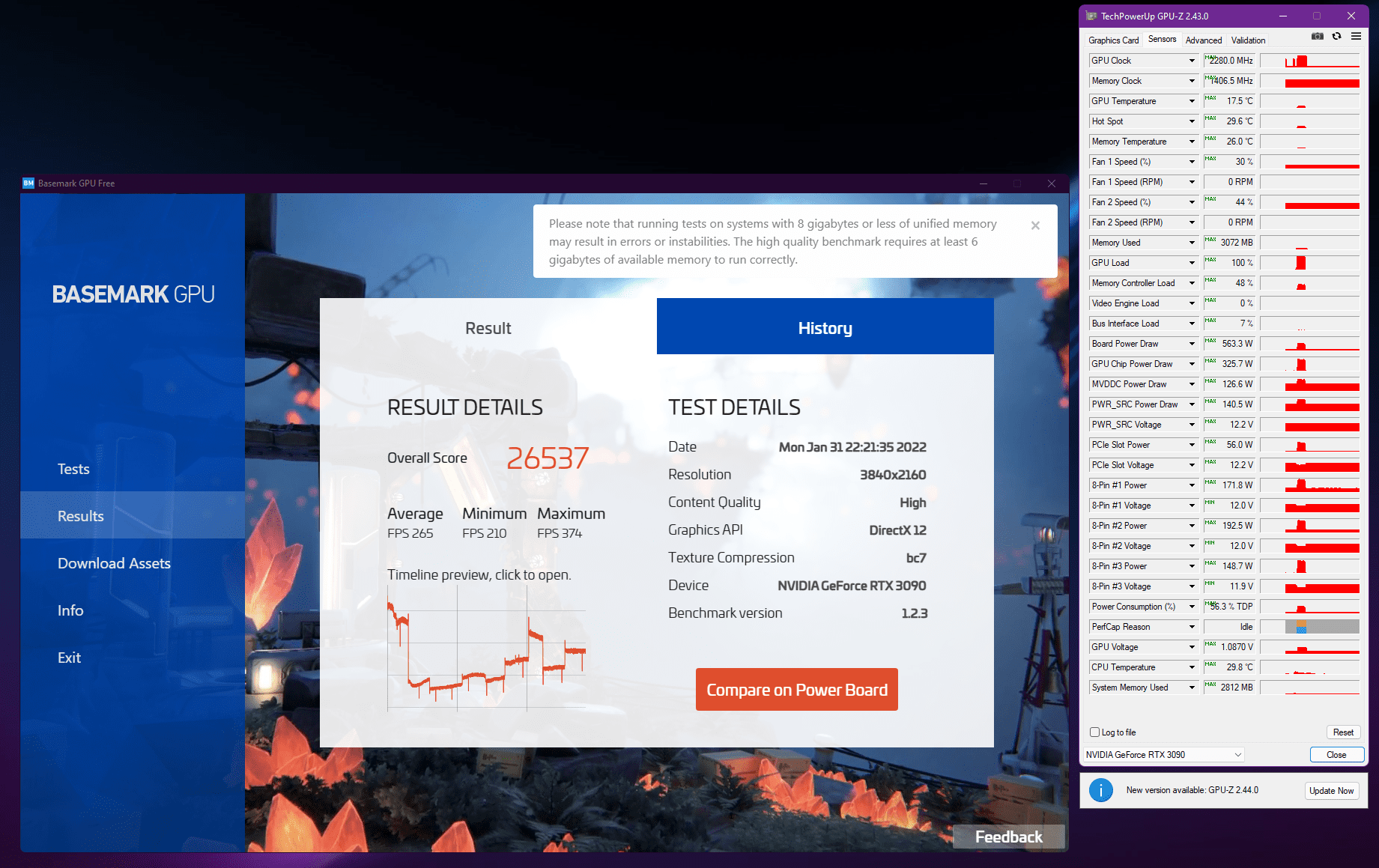Minimize the GPU-Z window
The image size is (1379, 868).
(1283, 16)
